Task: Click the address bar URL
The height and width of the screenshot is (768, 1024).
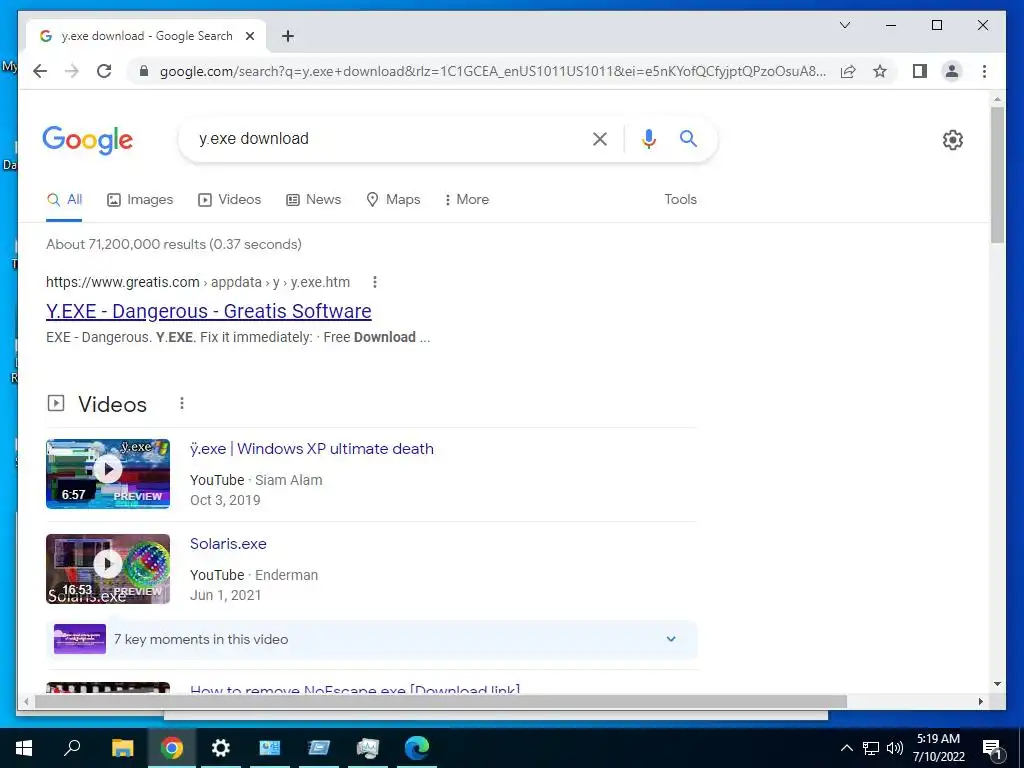Action: [492, 71]
